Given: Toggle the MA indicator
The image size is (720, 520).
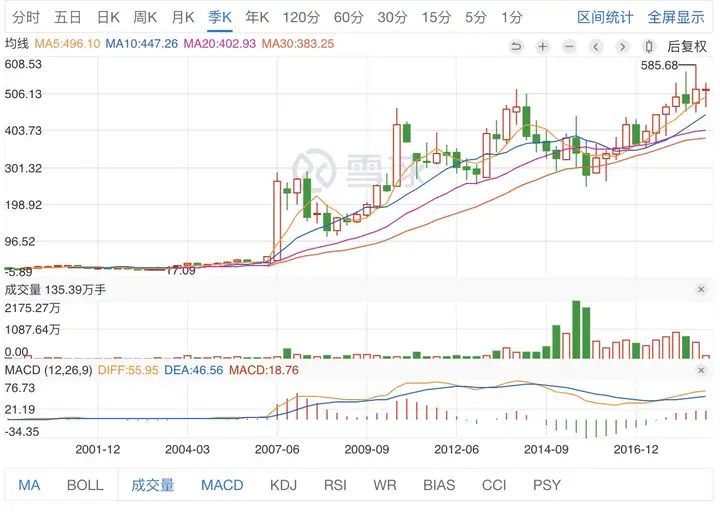Looking at the screenshot, I should [x=29, y=485].
